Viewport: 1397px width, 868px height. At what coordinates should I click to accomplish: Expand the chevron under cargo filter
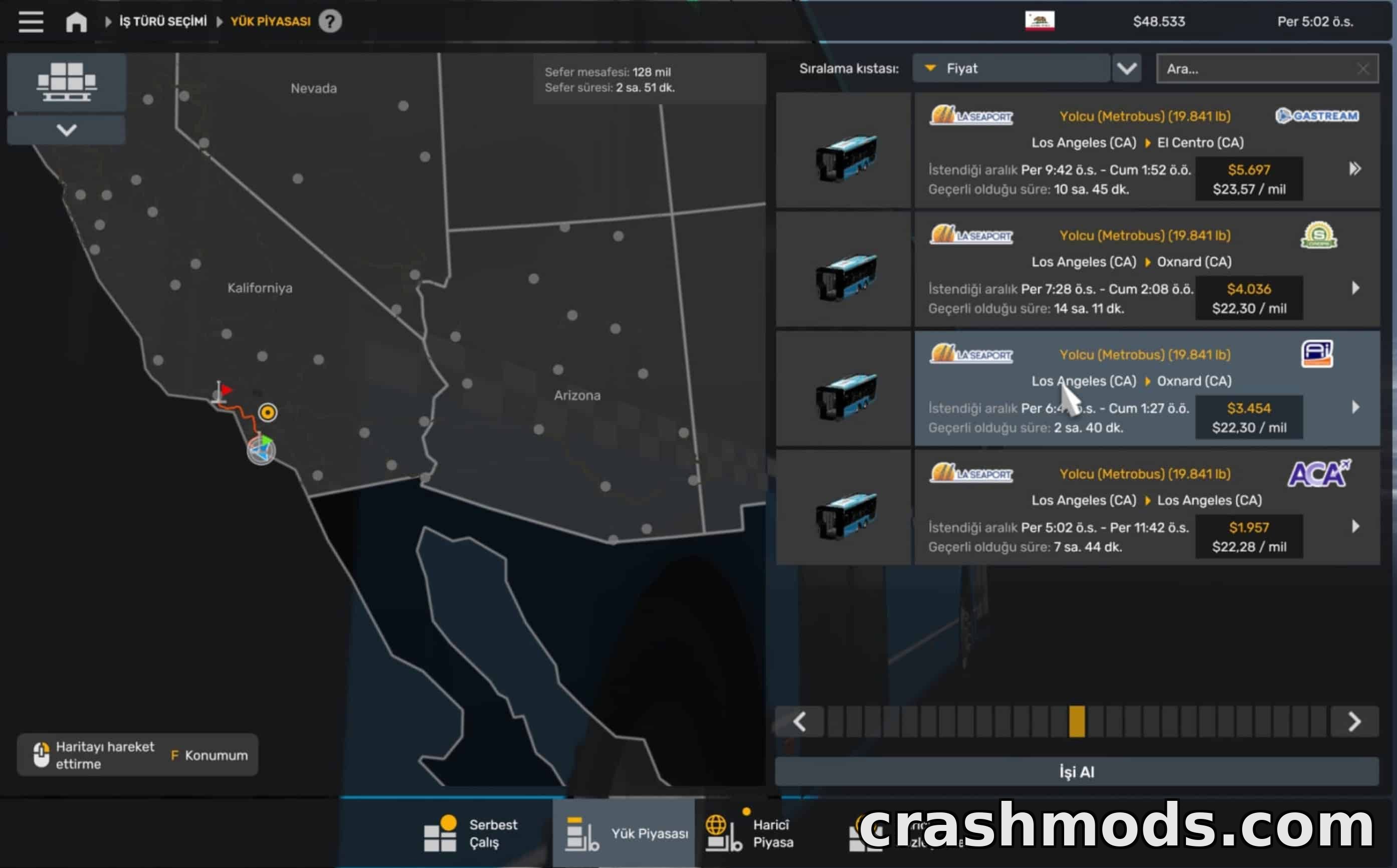(67, 130)
